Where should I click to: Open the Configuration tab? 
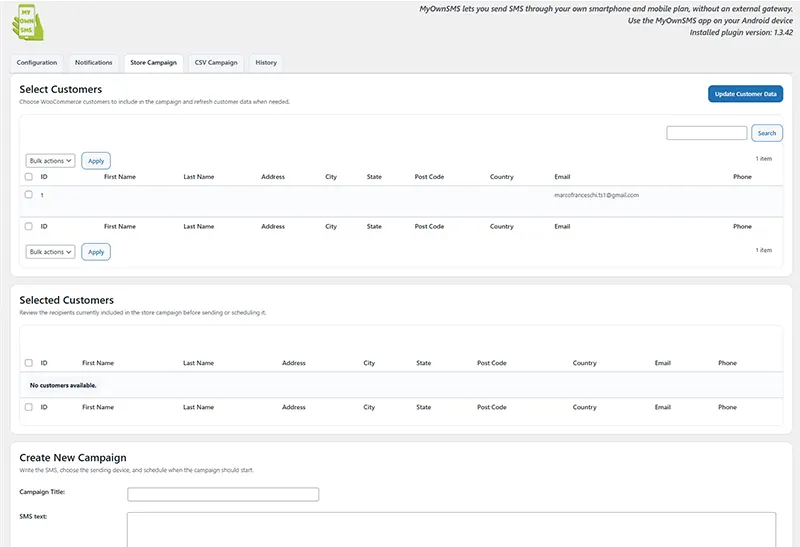[37, 63]
